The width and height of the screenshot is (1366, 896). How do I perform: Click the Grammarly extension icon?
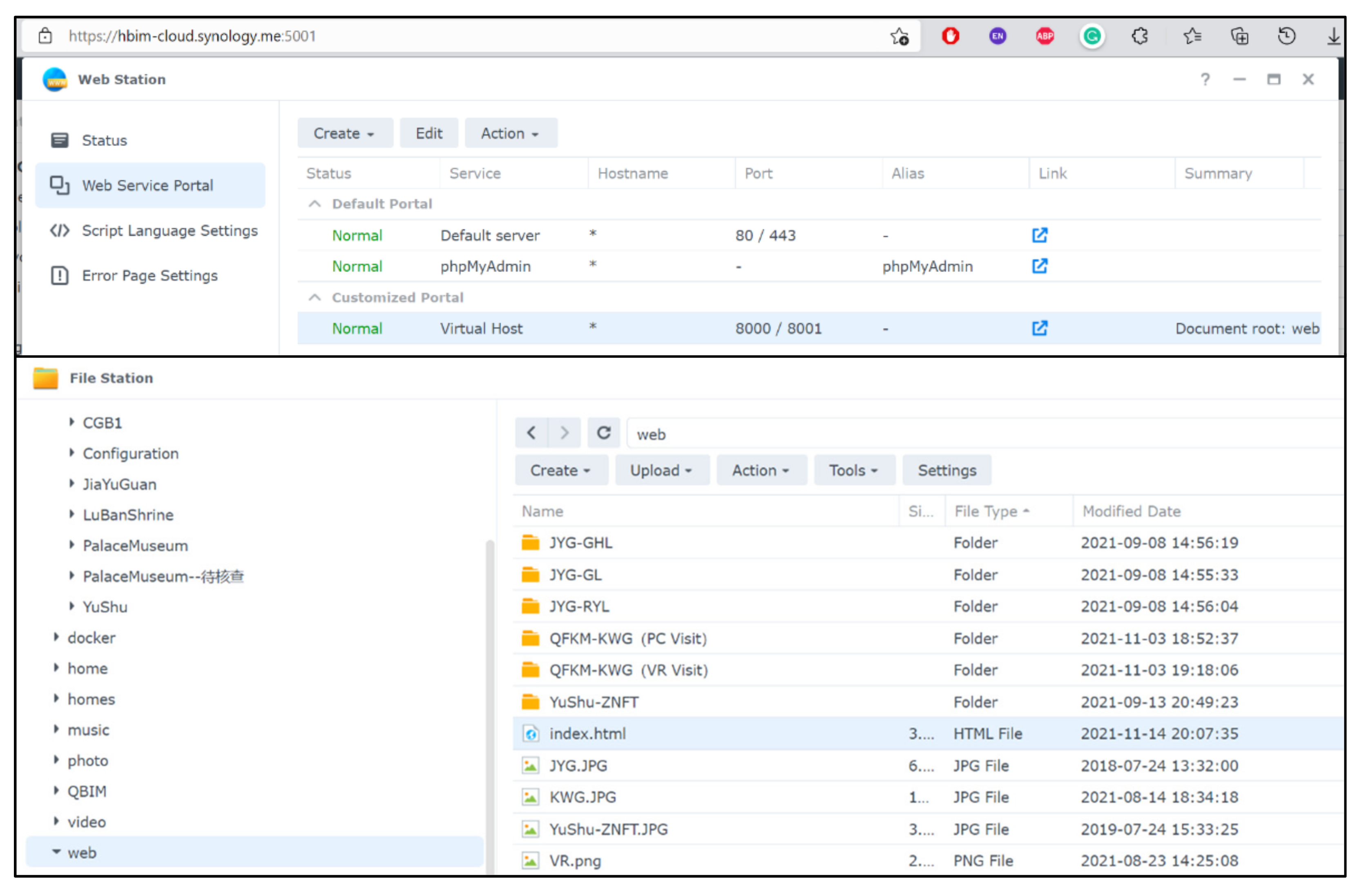(x=1091, y=37)
